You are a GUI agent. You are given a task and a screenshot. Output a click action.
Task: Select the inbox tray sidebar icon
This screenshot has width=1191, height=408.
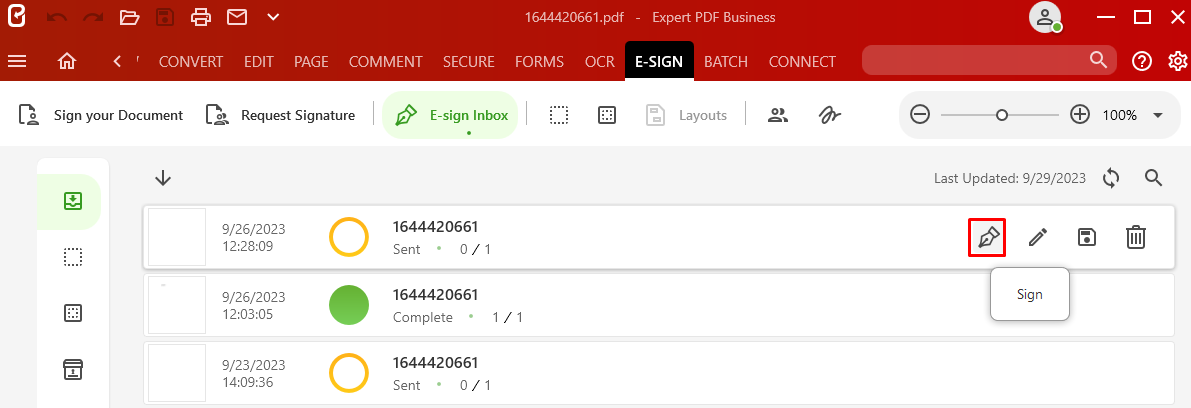(73, 201)
